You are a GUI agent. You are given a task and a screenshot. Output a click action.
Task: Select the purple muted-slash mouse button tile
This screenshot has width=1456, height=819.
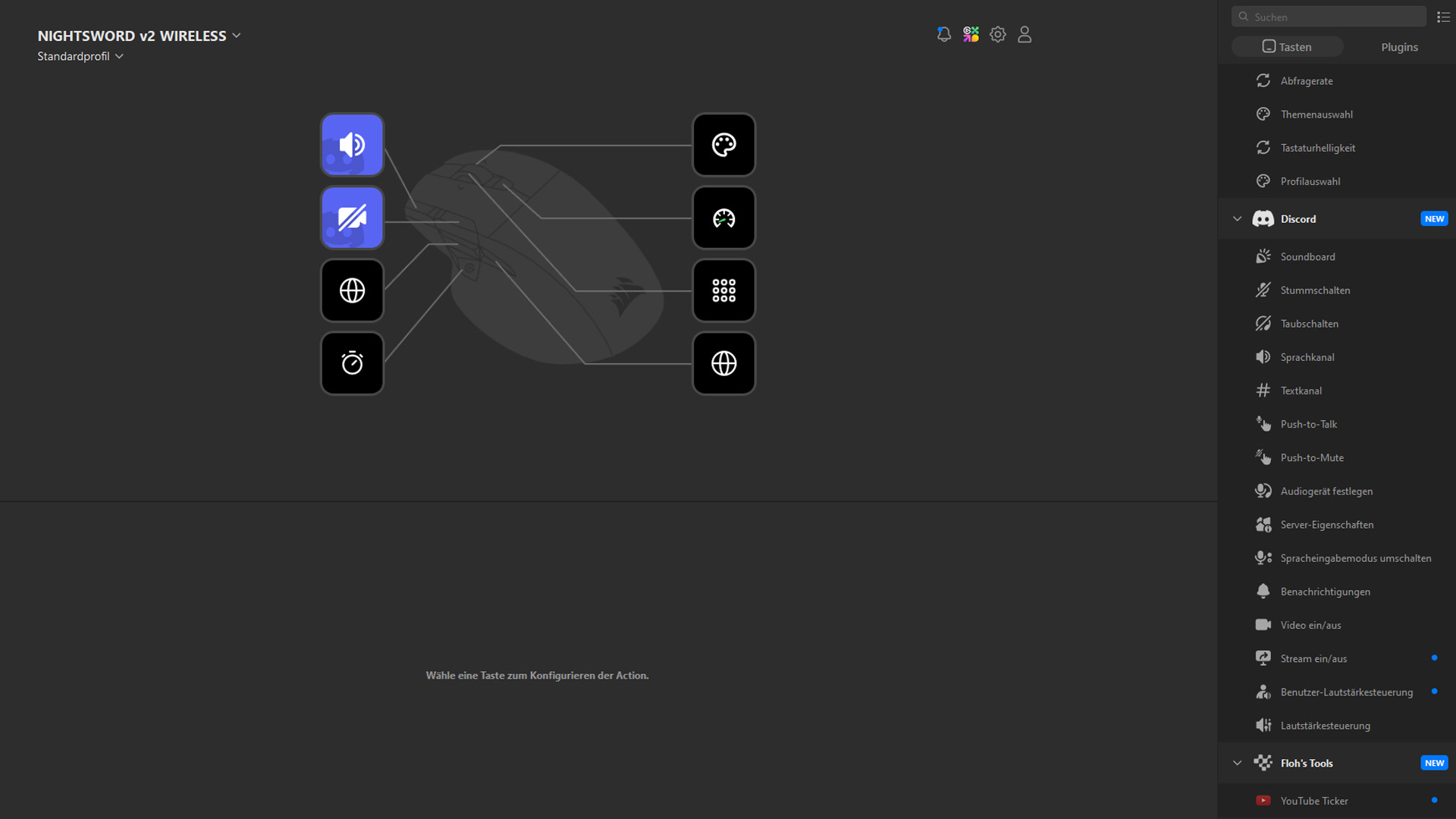tap(352, 218)
